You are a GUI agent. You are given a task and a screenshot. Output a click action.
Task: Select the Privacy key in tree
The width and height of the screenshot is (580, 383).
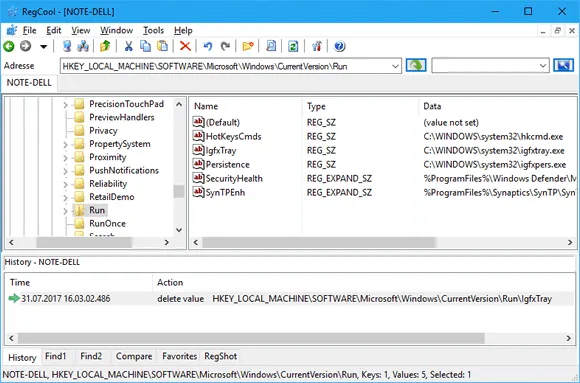pos(103,131)
